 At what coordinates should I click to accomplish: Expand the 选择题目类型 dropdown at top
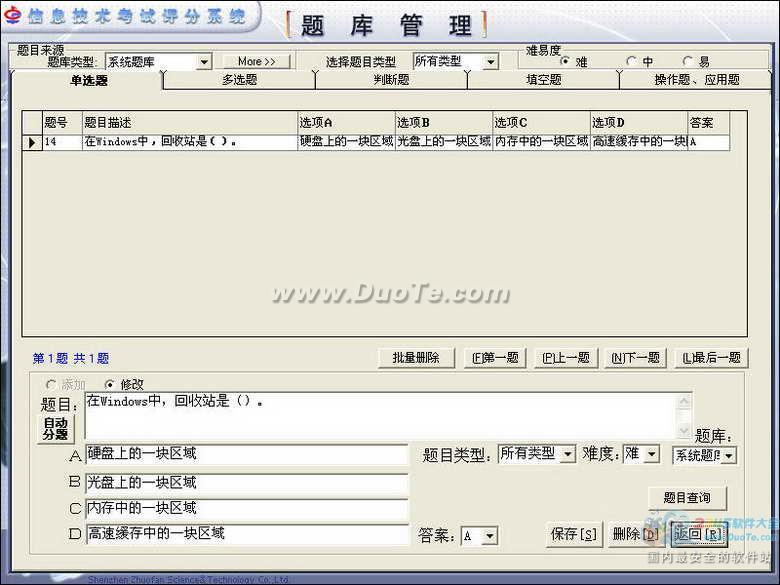click(x=490, y=62)
